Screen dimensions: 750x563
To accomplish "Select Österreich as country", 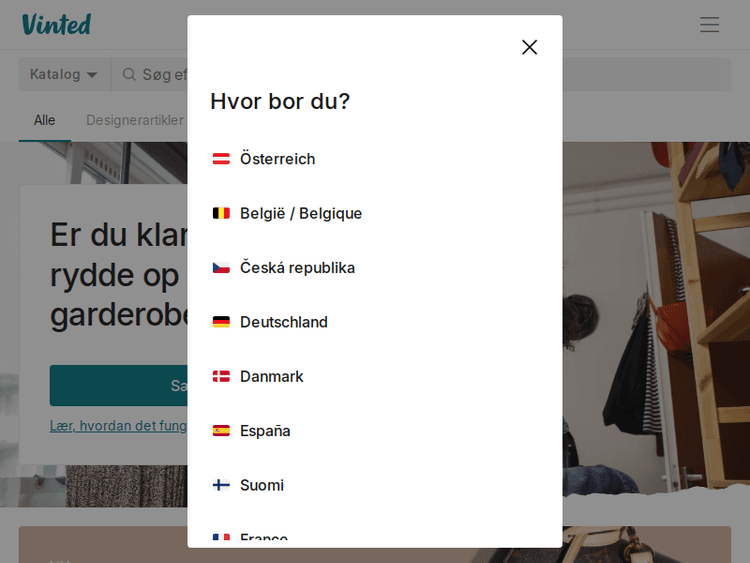I will (375, 159).
